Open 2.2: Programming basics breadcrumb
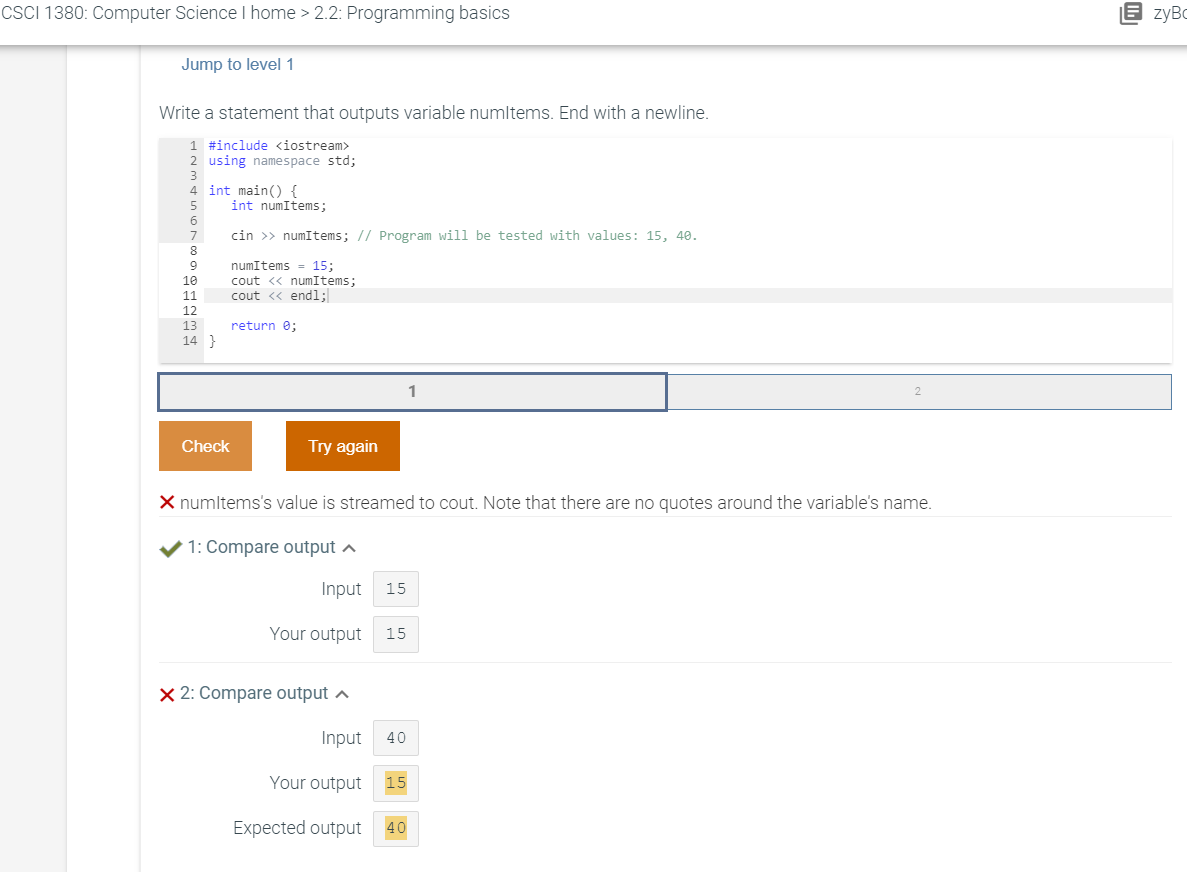The width and height of the screenshot is (1187, 872). coord(412,13)
